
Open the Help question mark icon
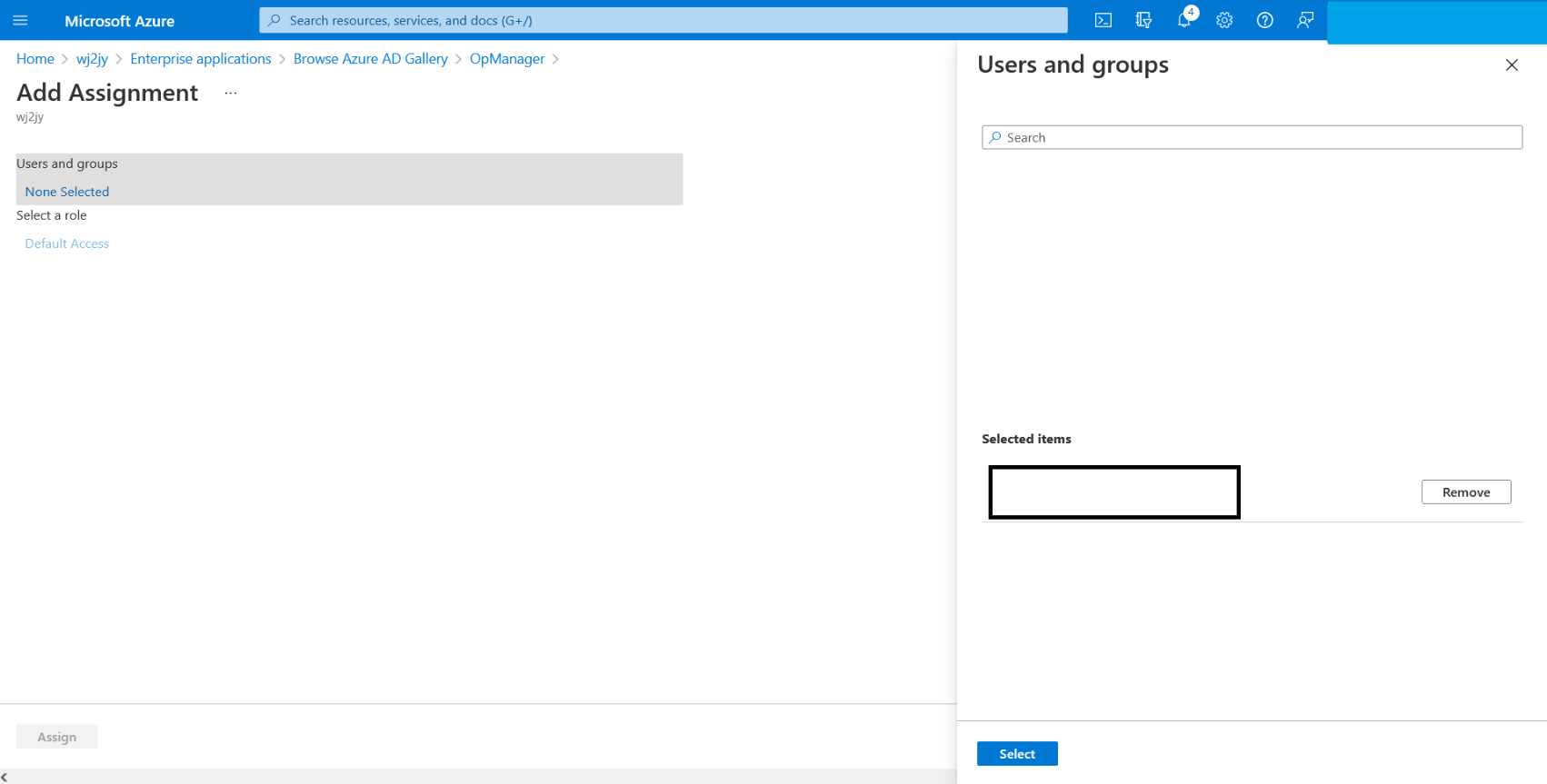[x=1264, y=20]
